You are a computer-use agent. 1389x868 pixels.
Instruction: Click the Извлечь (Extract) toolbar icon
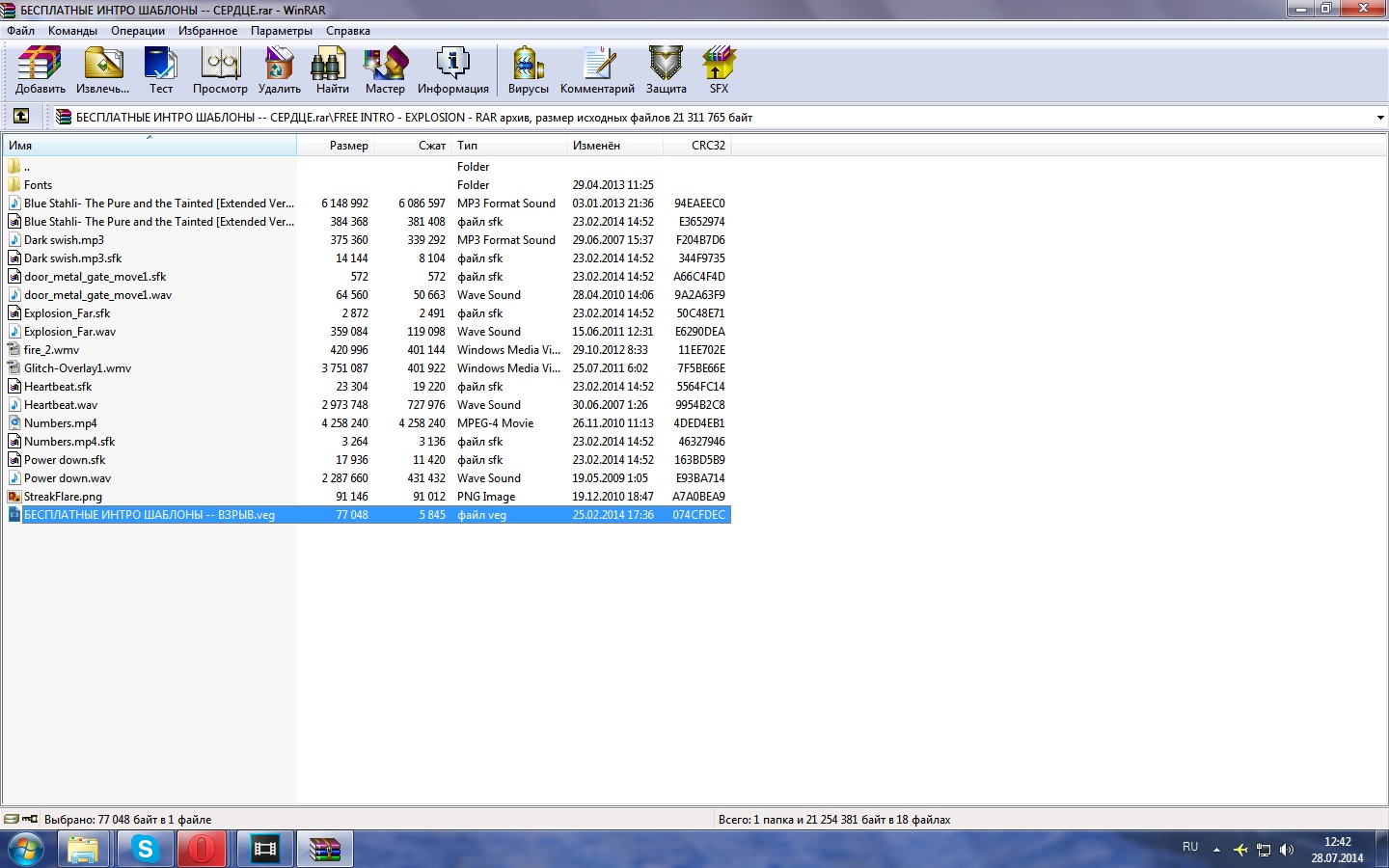[x=102, y=71]
